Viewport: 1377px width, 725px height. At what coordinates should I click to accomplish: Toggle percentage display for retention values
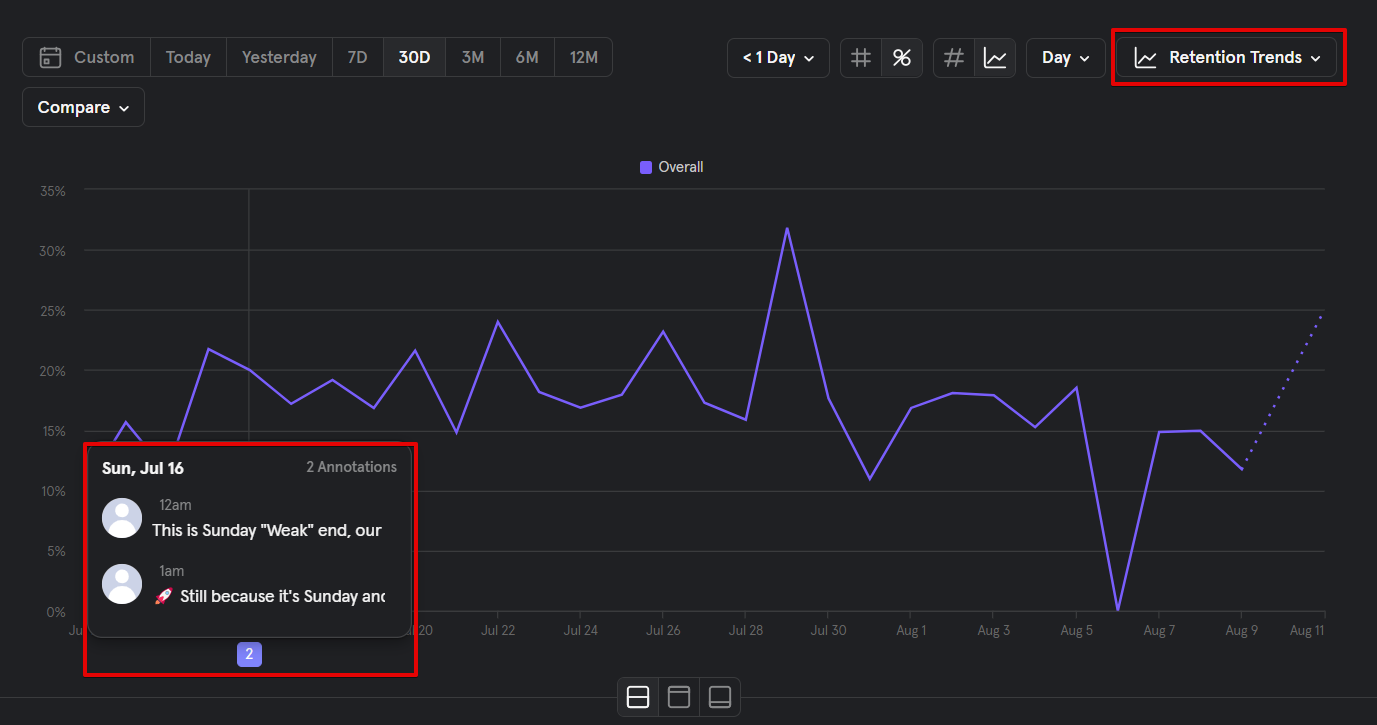click(x=901, y=57)
